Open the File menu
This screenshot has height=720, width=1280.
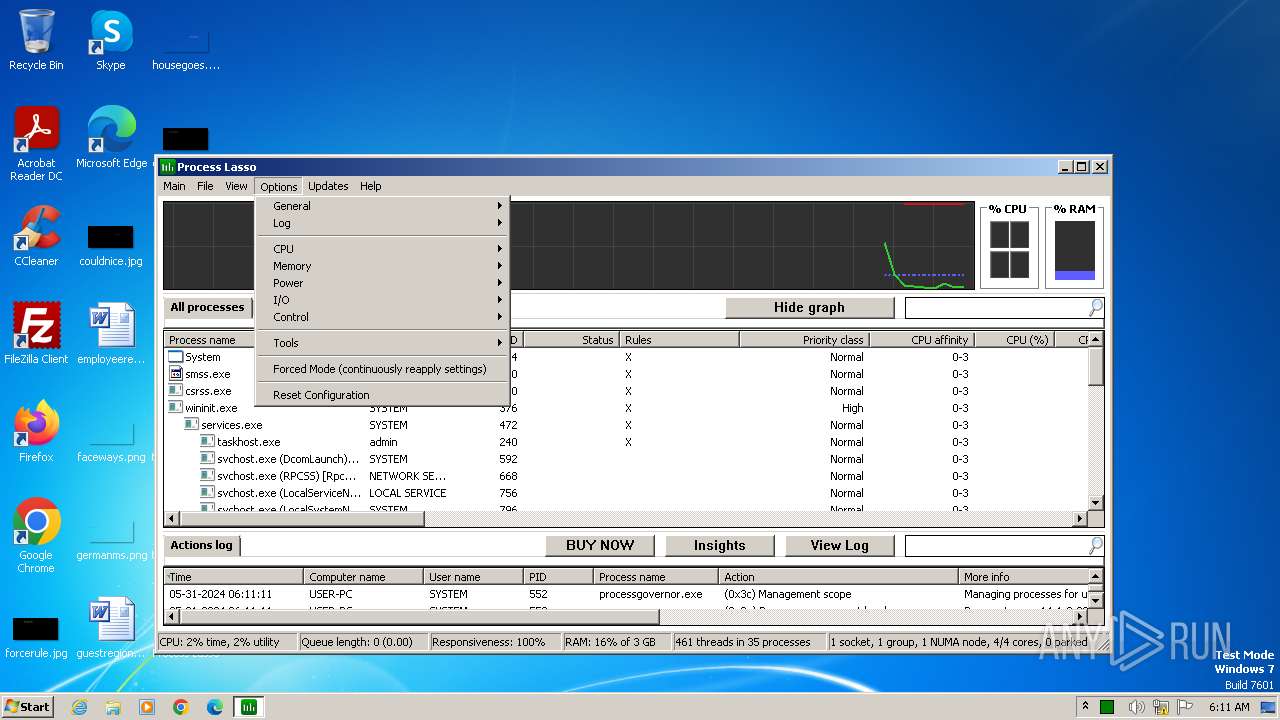coord(205,186)
